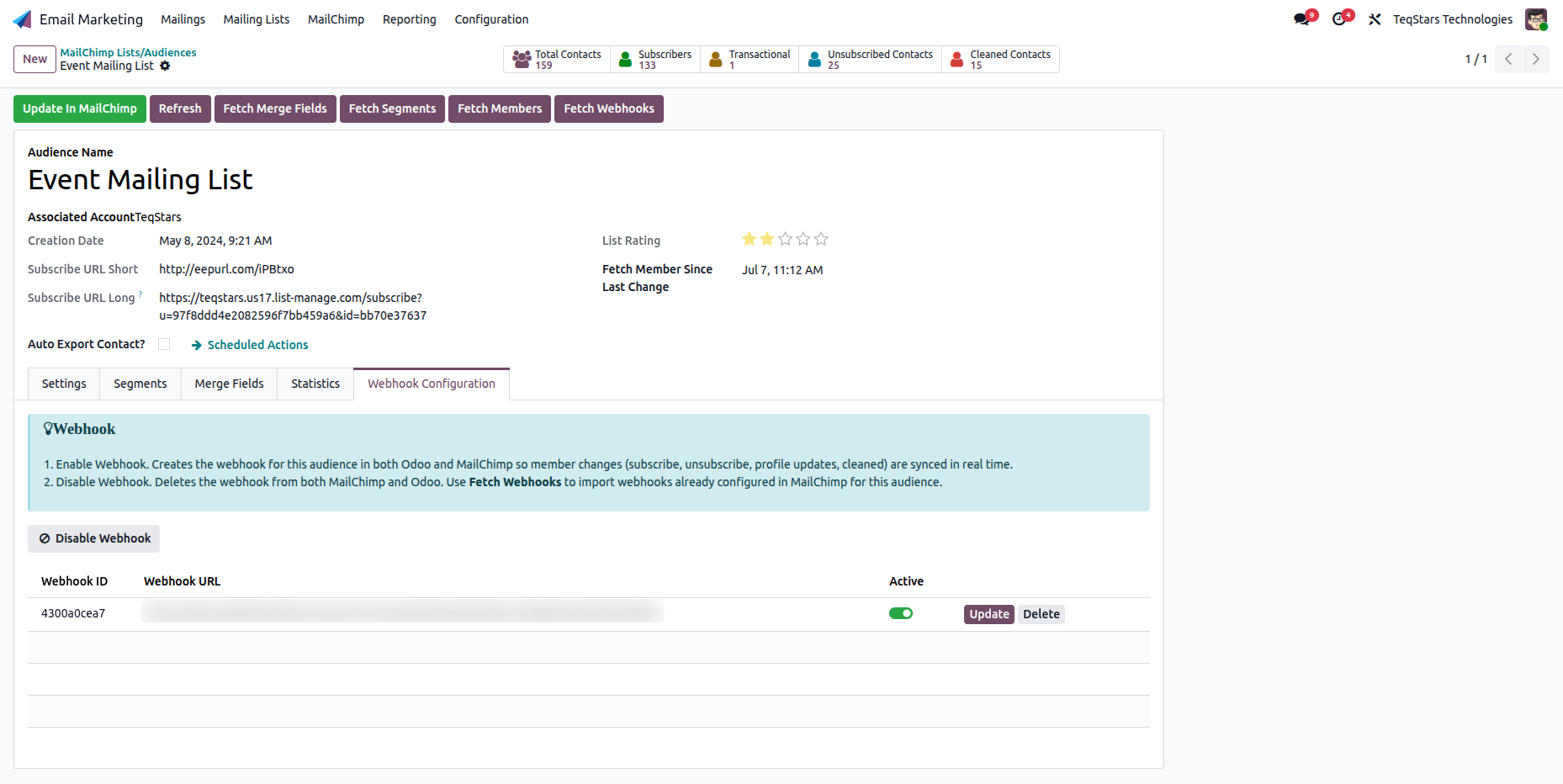Click the Fetch Member Since value Jul 7
The image size is (1563, 784).
[782, 270]
